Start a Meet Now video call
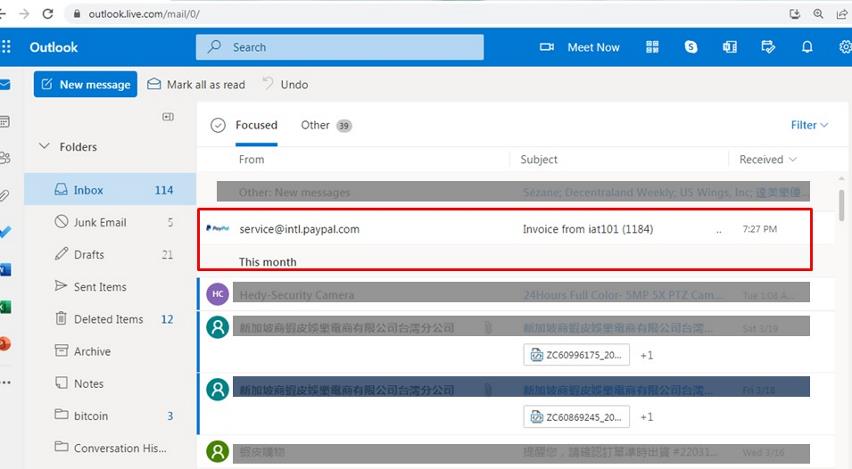Image resolution: width=852 pixels, height=469 pixels. (579, 47)
